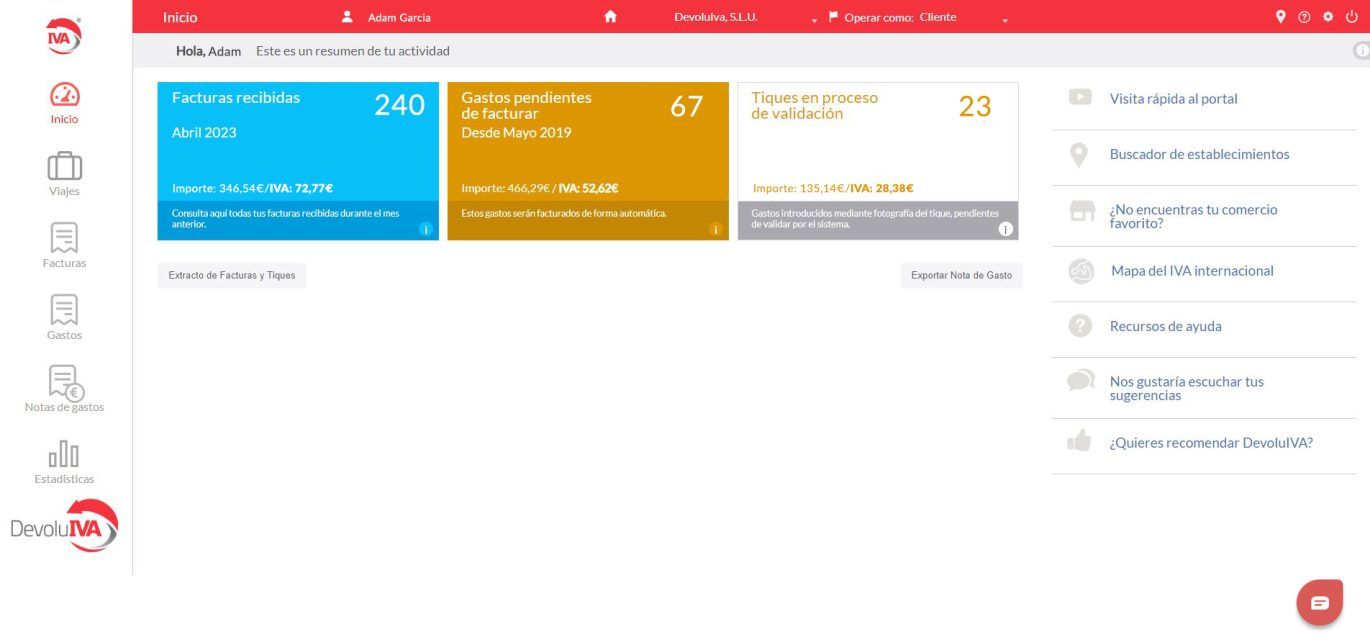The width and height of the screenshot is (1370, 642).
Task: Click Extracto de Facturas y Tiques
Action: tap(231, 274)
